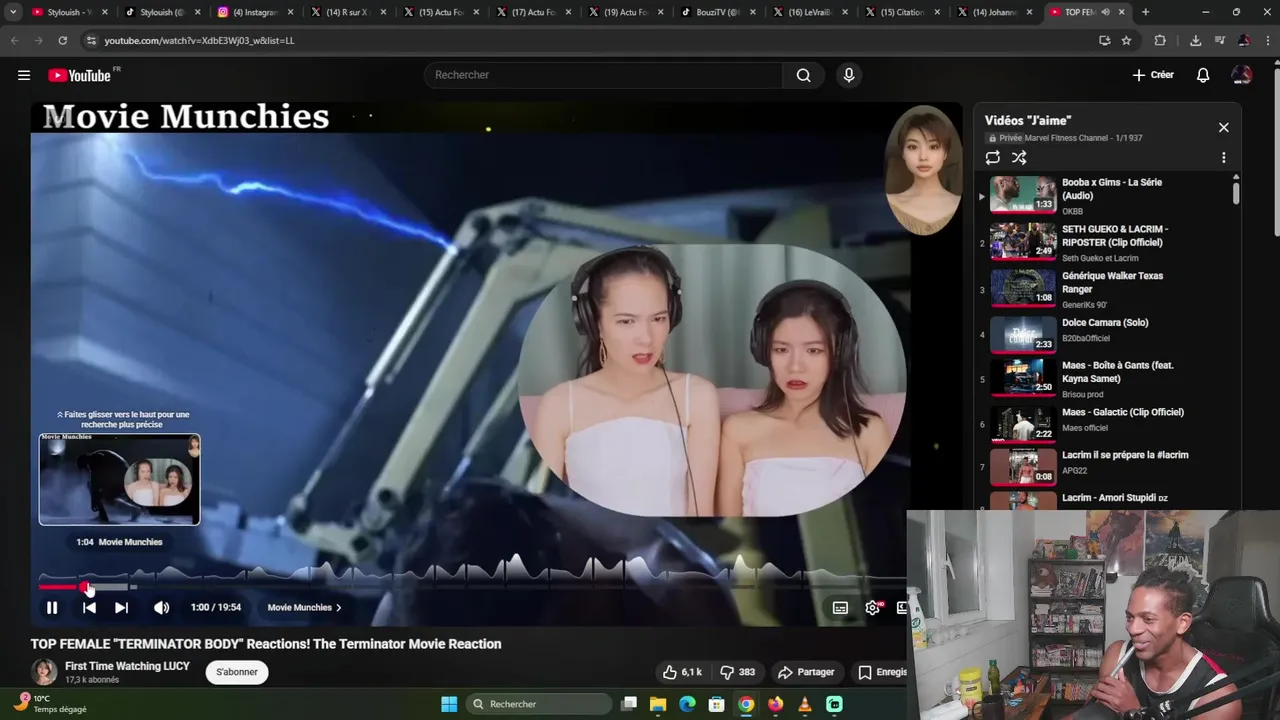Switch to the (14) Johanne tab

pos(995,12)
